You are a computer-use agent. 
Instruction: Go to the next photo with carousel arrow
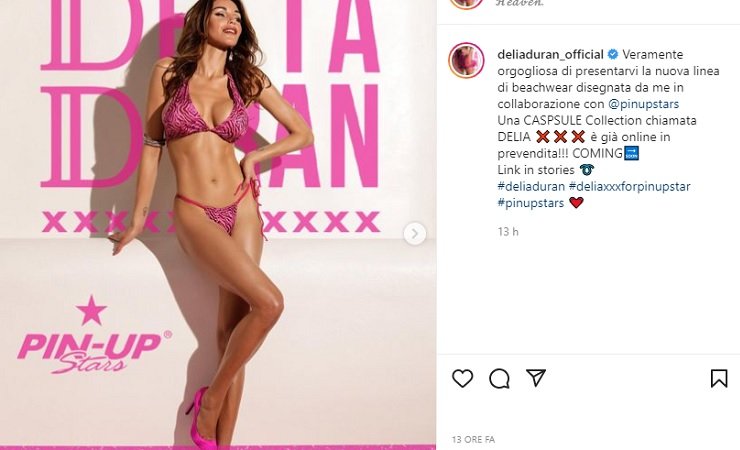(415, 233)
